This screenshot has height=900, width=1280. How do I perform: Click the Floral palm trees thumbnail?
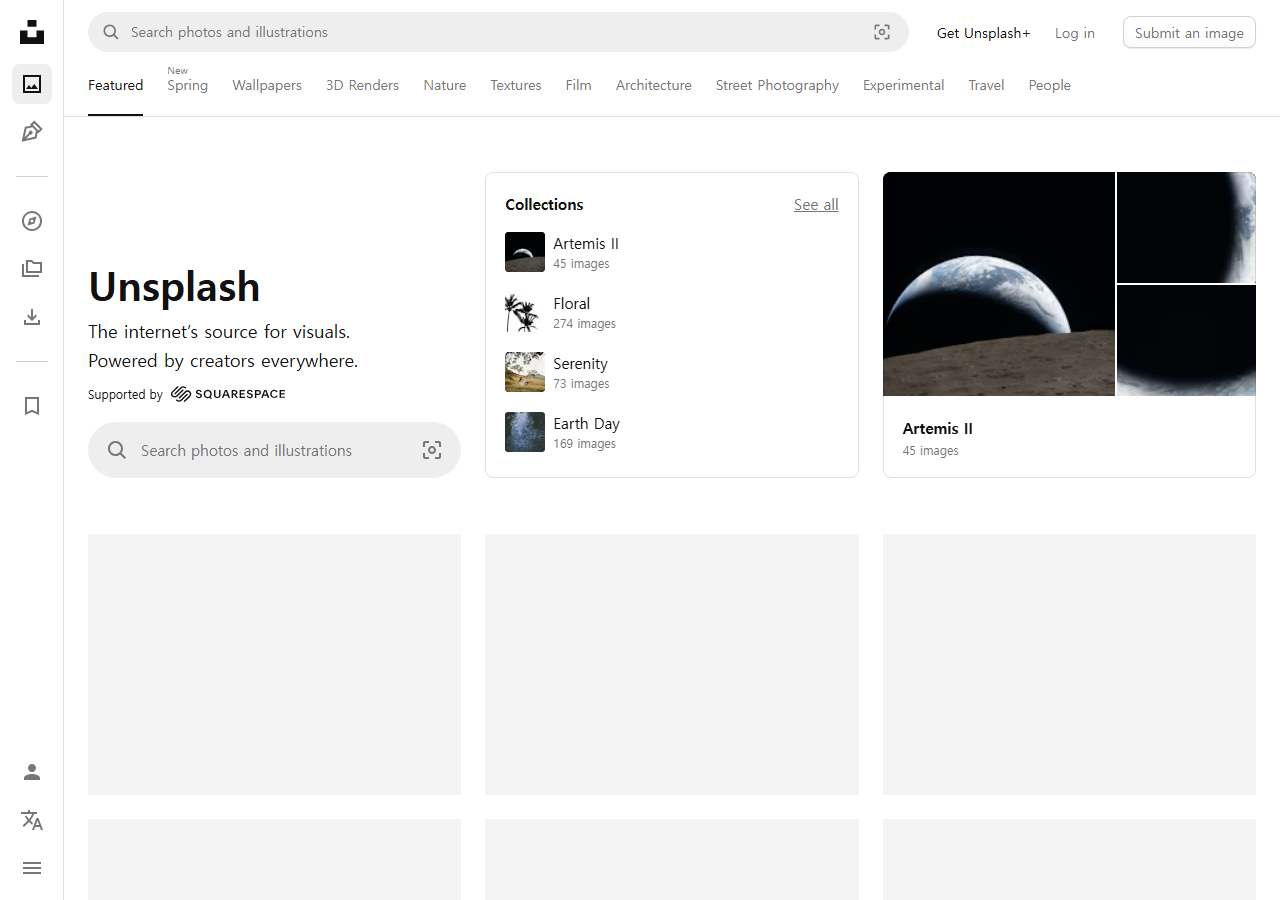point(525,312)
